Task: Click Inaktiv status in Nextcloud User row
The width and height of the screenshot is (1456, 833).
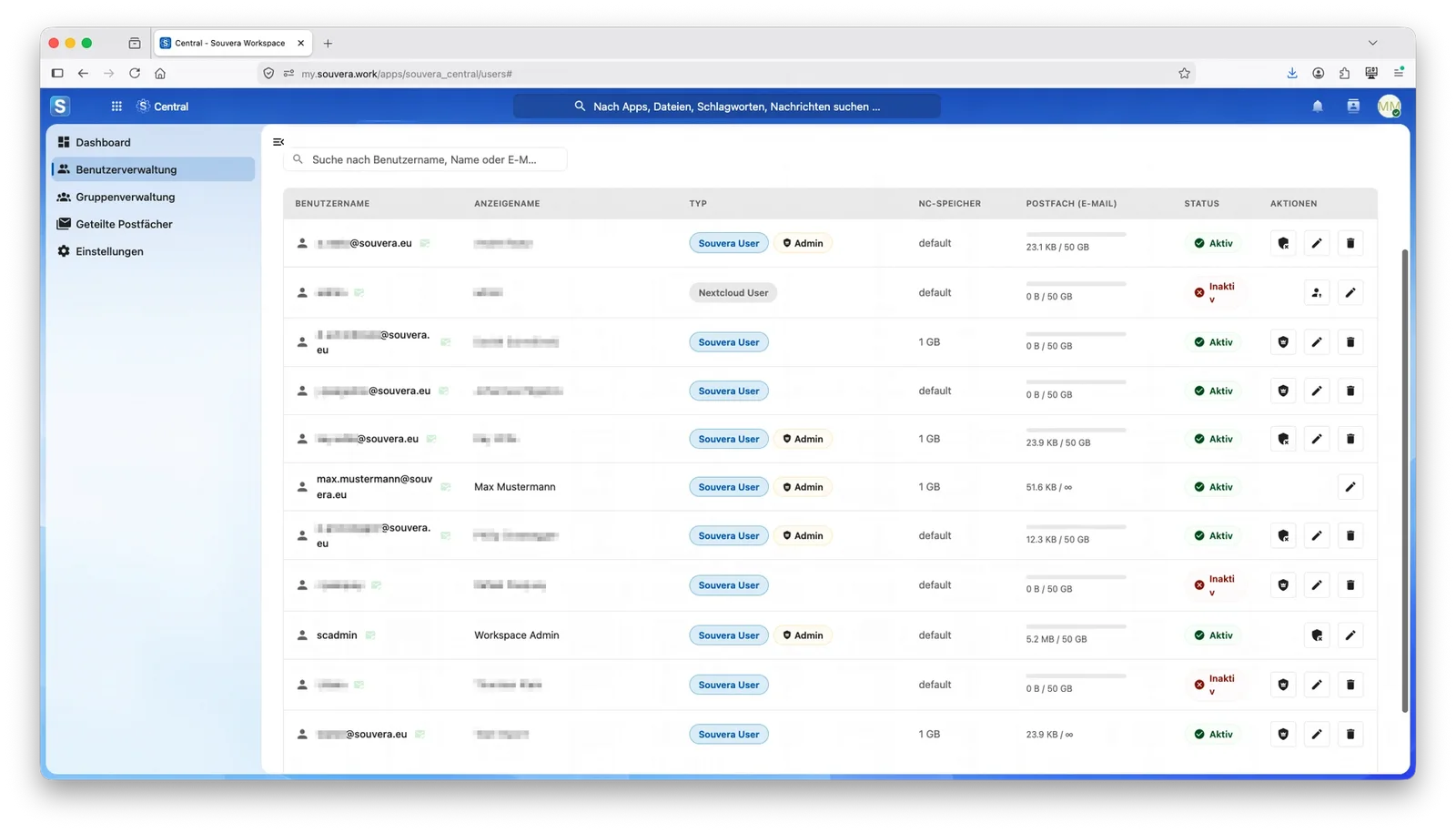Action: click(x=1214, y=292)
